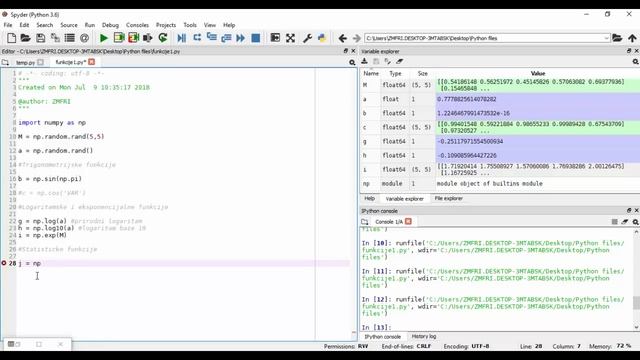Browse editor tabs icon left of temp.py
The width and height of the screenshot is (640, 360).
click(5, 62)
